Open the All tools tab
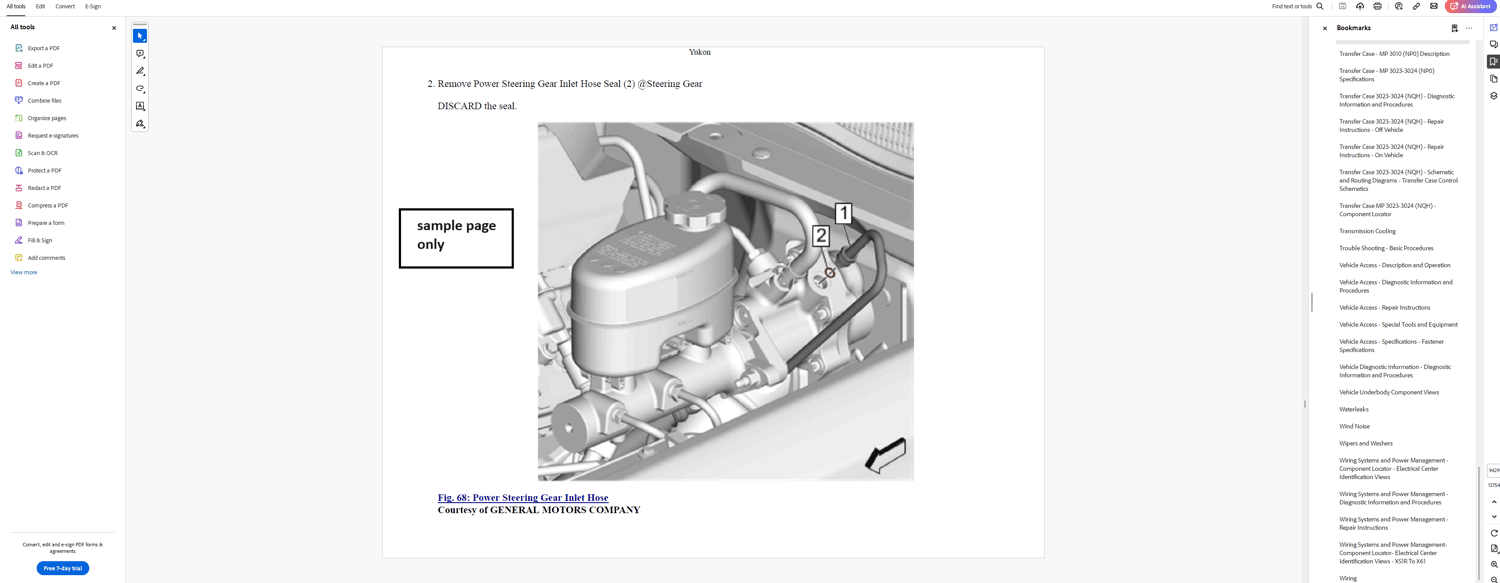 click(16, 6)
